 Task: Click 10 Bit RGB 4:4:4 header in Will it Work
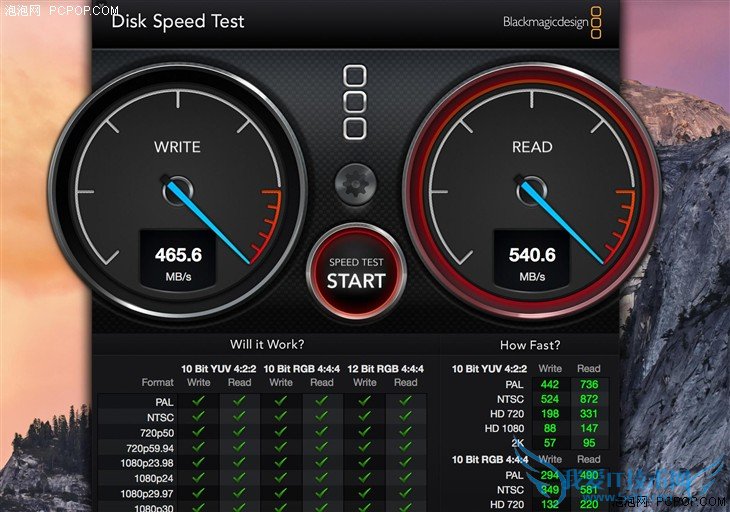coord(302,369)
